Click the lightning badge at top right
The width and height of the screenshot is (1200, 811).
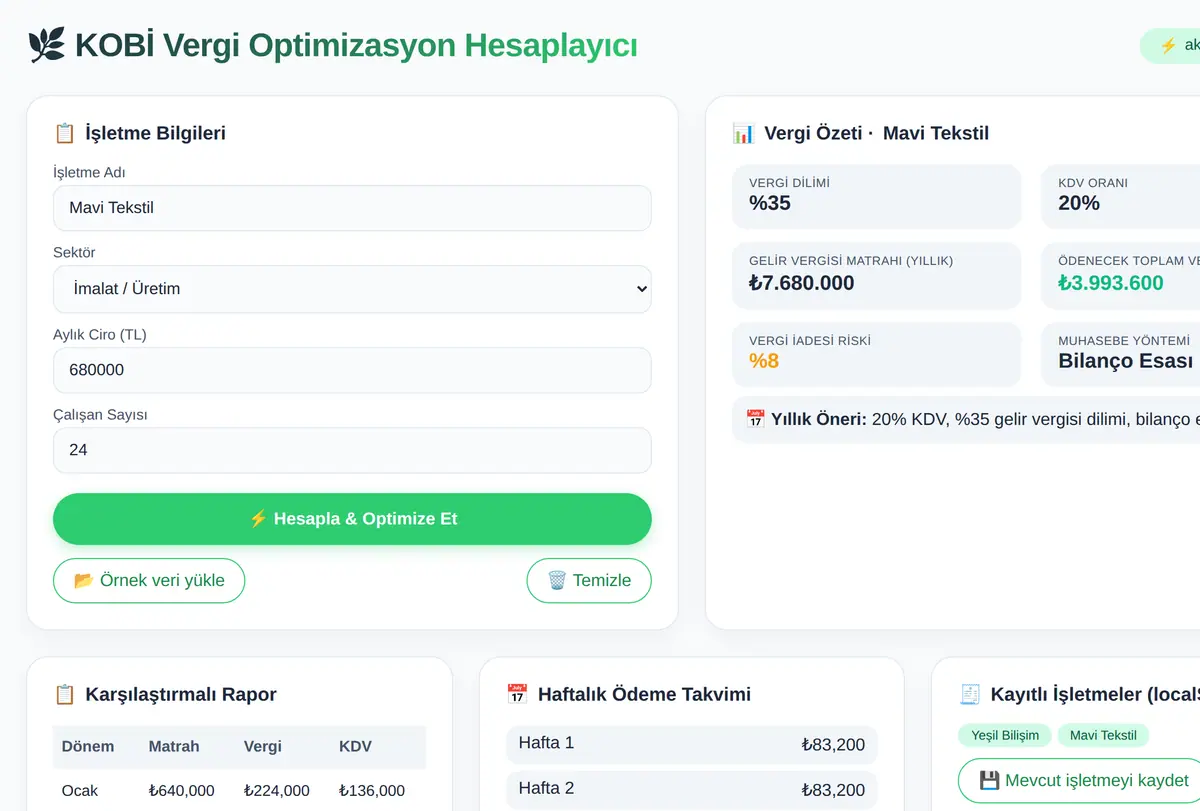[x=1172, y=45]
